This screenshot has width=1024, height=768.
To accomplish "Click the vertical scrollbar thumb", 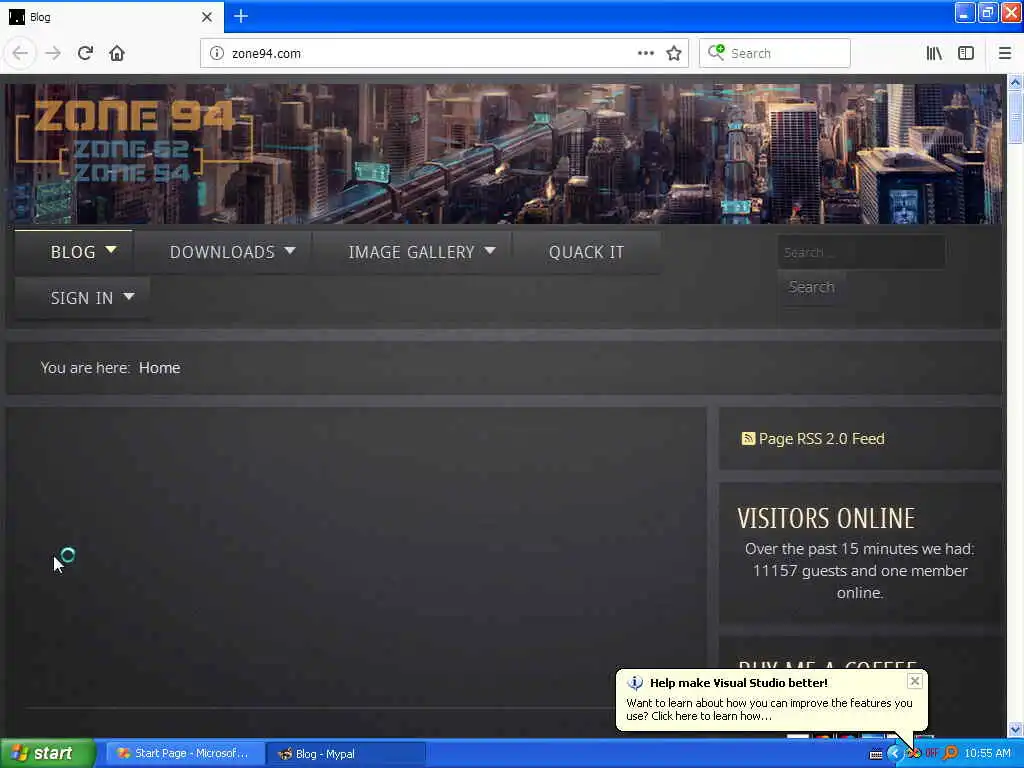I will coord(1015,117).
